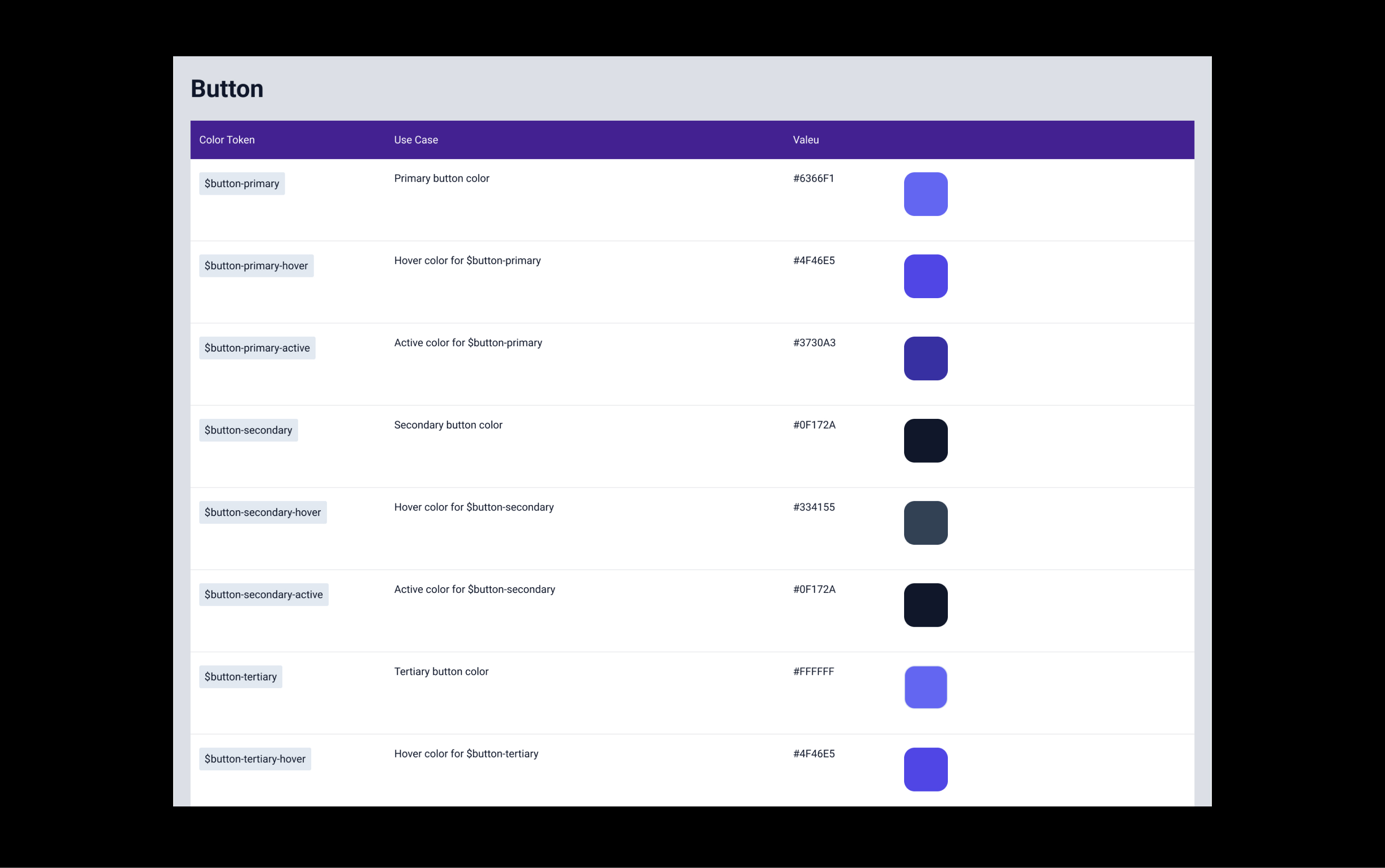1385x868 pixels.
Task: Click the #6366F1 hex value text
Action: point(813,178)
